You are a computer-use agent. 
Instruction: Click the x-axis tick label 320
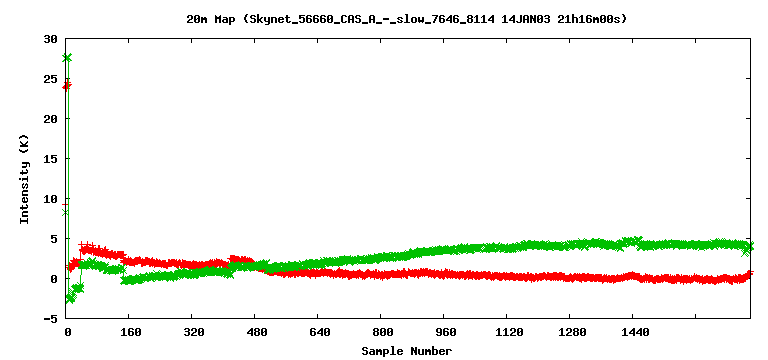[194, 333]
